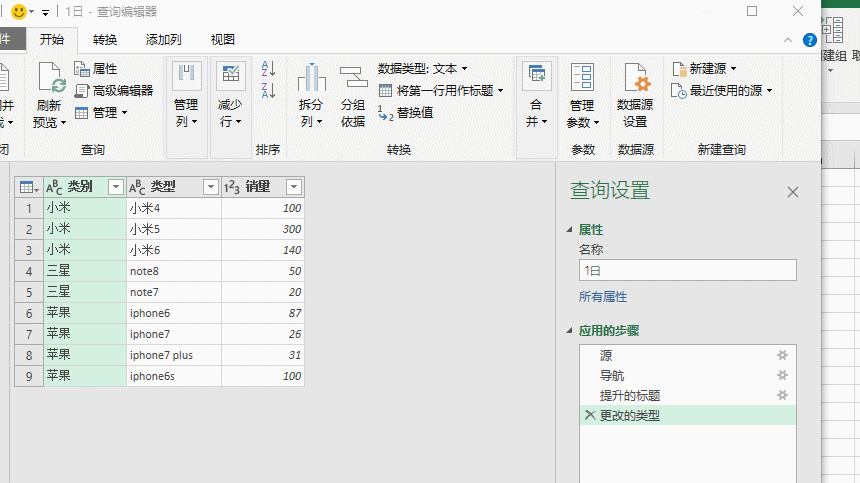860x483 pixels.
Task: Click the 销量 cell with value 140
Action: pos(263,250)
